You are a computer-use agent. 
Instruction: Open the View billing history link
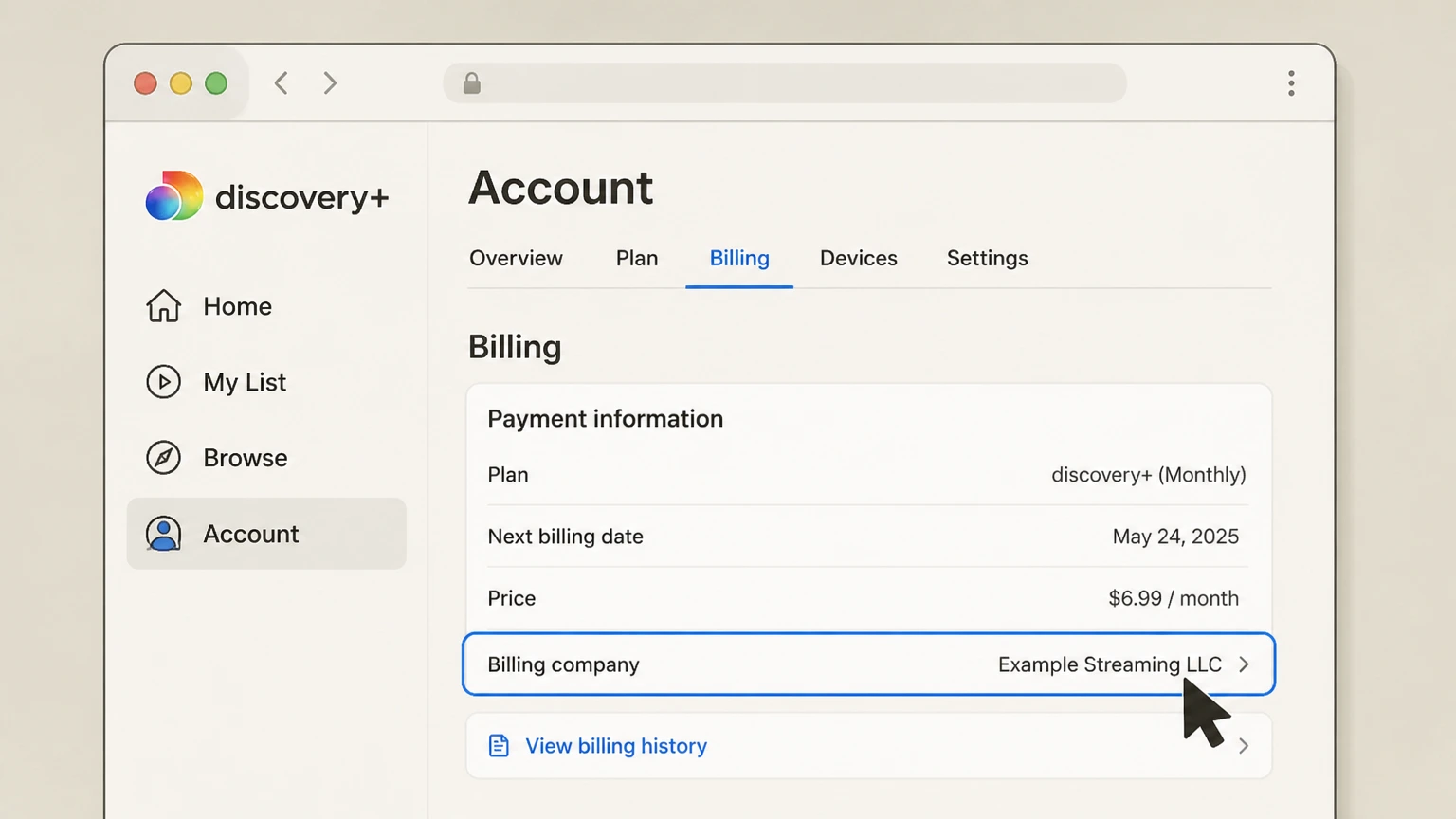point(616,746)
